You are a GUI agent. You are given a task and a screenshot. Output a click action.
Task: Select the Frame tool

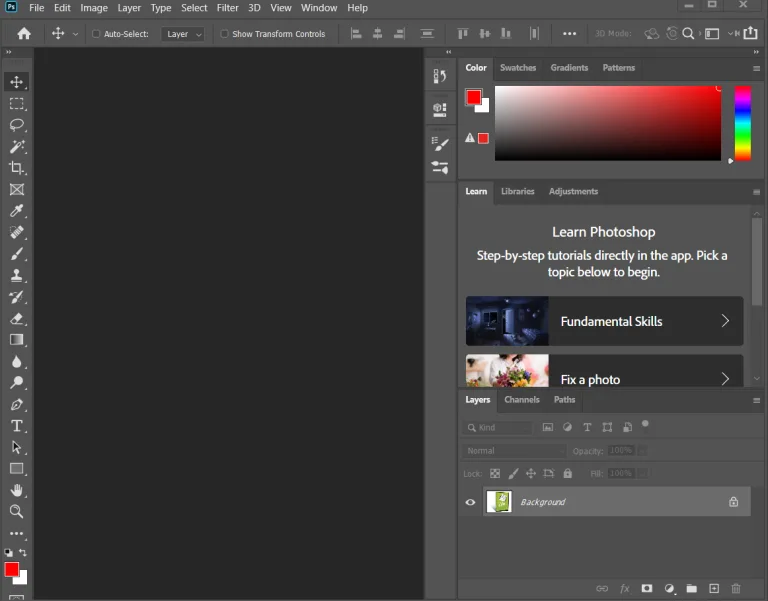click(x=17, y=190)
